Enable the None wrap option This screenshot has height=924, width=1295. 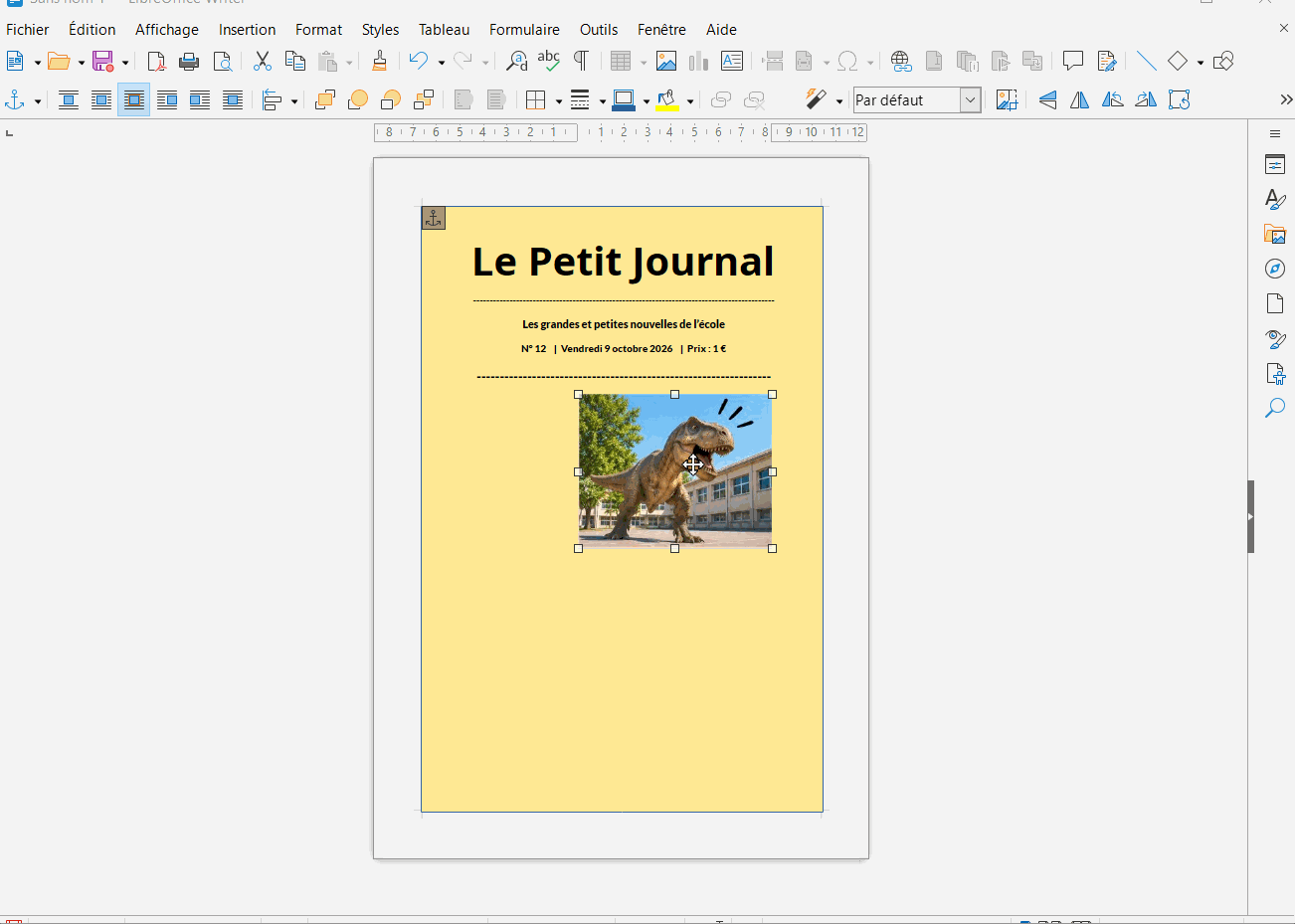(x=69, y=99)
